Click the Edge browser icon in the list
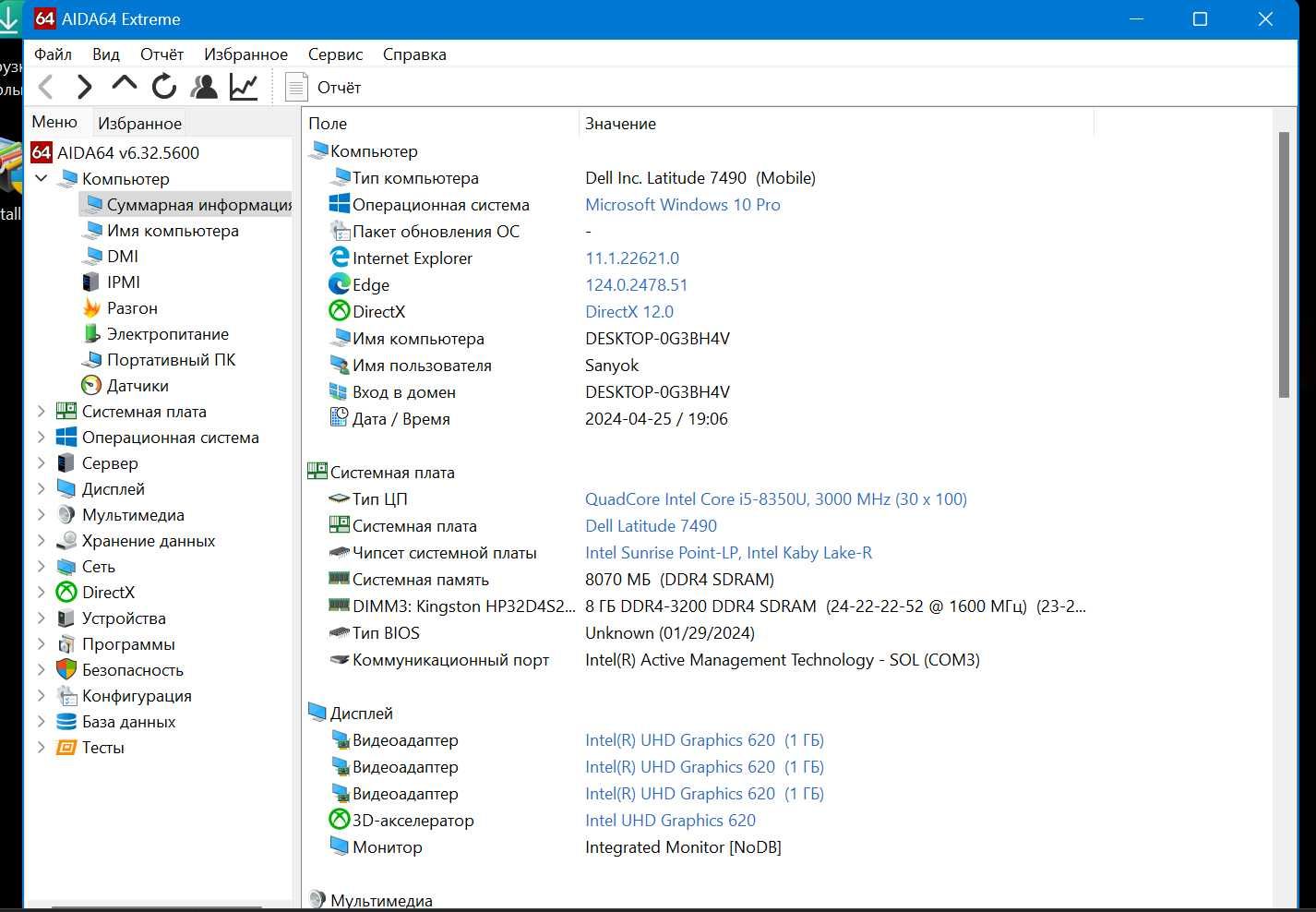This screenshot has width=1316, height=912. tap(339, 284)
